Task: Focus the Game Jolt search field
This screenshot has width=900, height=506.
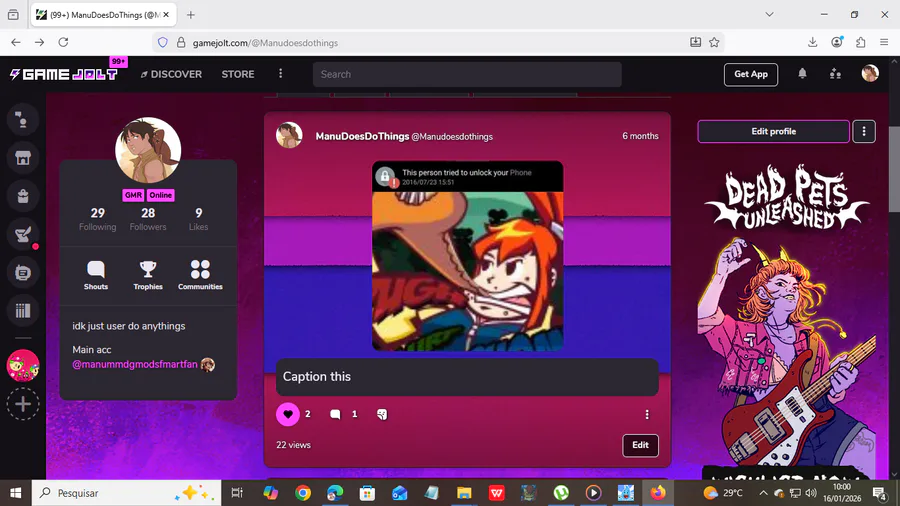Action: (x=467, y=74)
